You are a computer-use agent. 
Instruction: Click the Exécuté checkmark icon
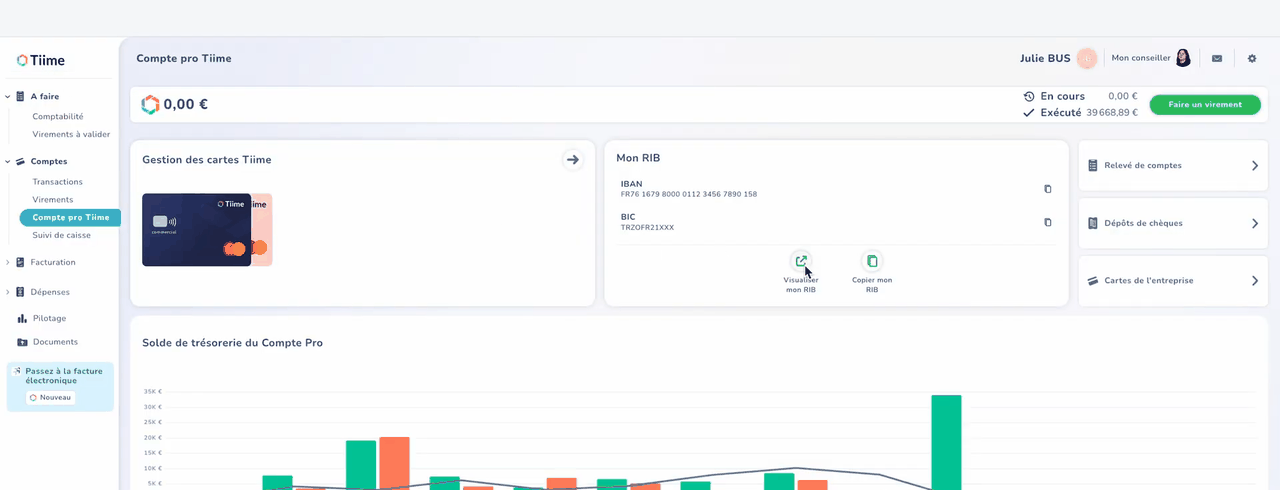1029,113
